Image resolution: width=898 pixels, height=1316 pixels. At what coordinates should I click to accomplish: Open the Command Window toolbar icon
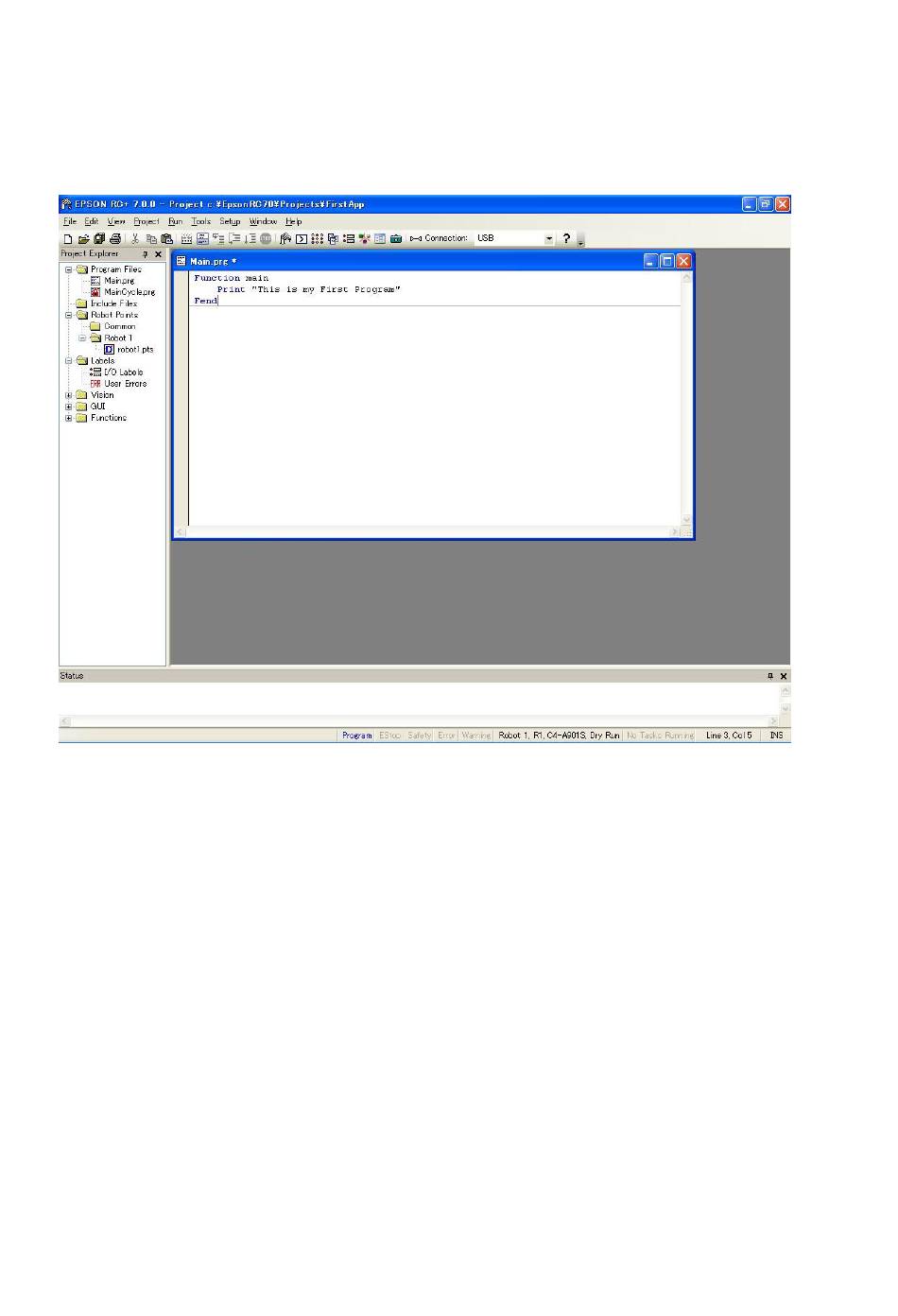point(302,239)
